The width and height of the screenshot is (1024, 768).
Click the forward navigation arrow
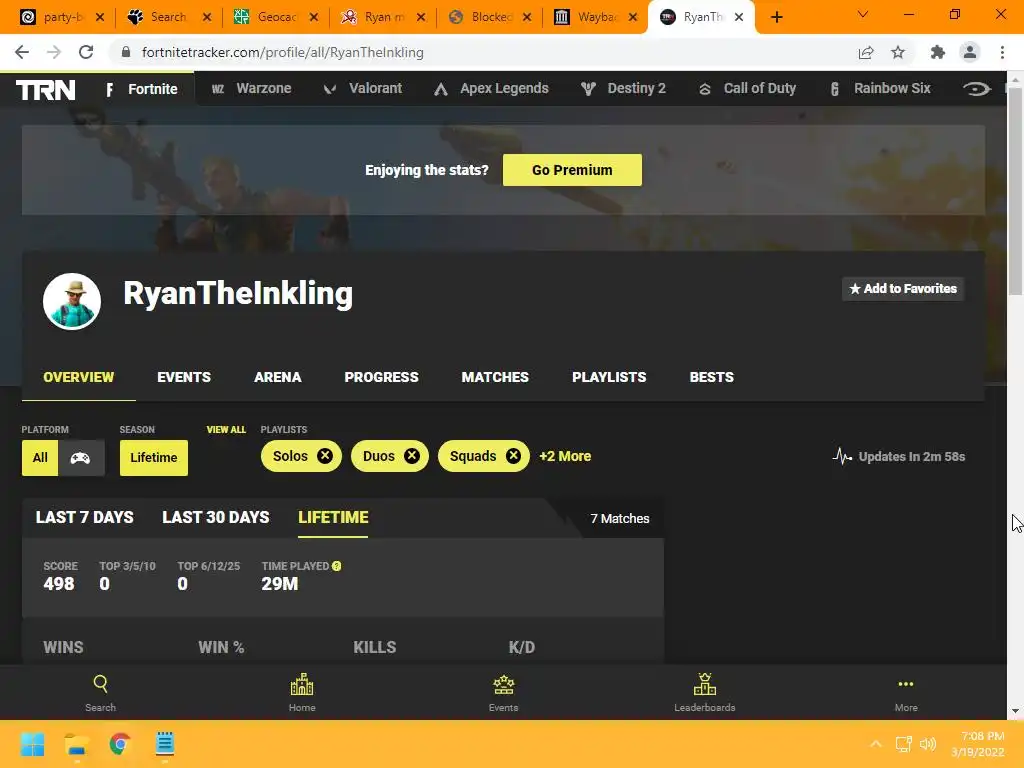coord(54,52)
